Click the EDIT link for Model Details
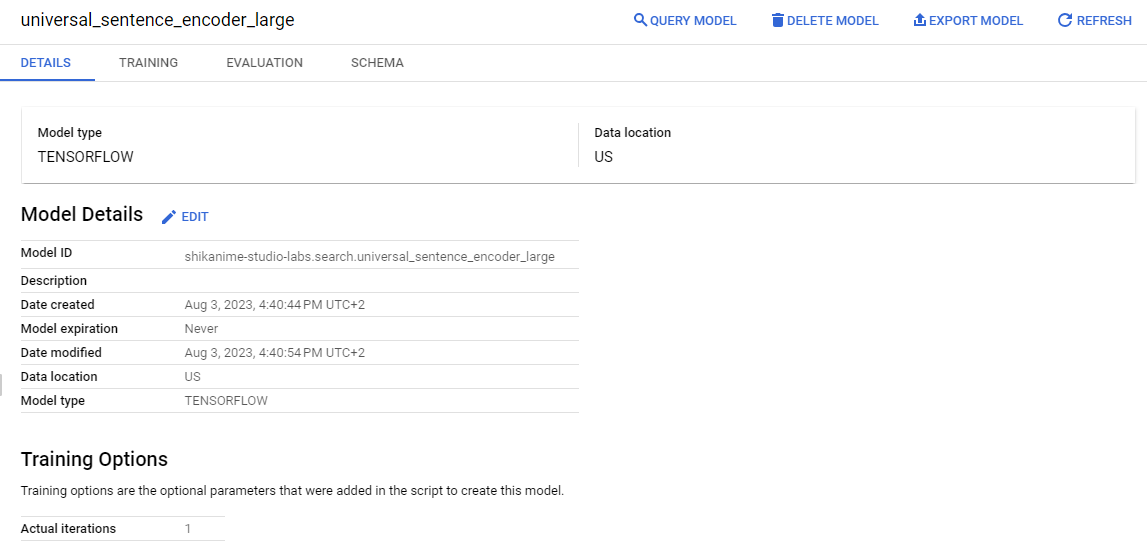 195,217
